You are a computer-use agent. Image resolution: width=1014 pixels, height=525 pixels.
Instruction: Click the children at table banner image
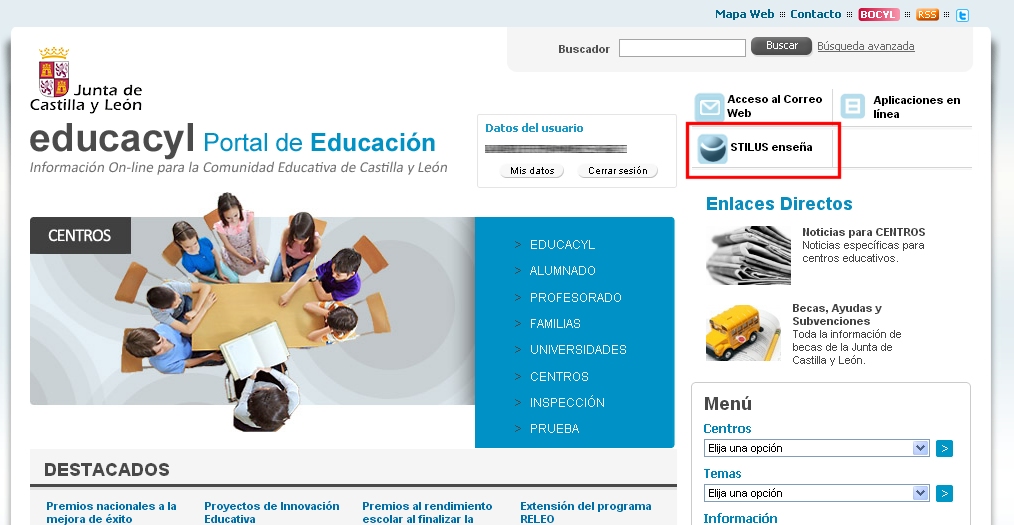tap(252, 311)
